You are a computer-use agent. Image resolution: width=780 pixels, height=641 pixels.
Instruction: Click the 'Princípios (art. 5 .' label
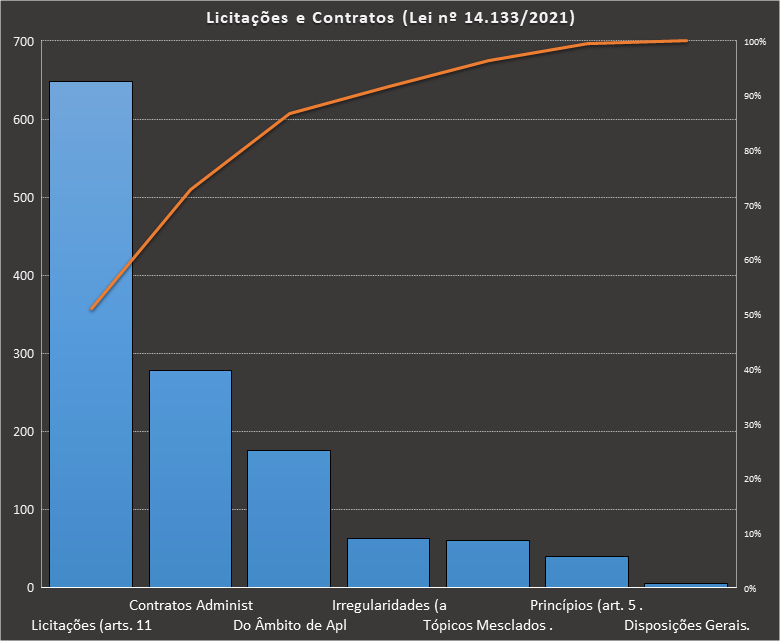[x=586, y=605]
